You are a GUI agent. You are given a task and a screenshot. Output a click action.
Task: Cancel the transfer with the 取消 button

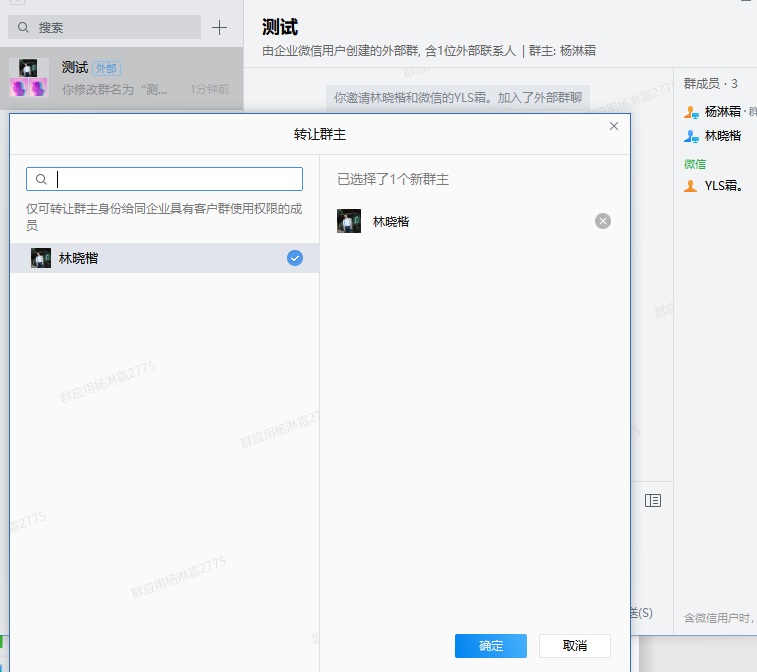pyautogui.click(x=574, y=646)
